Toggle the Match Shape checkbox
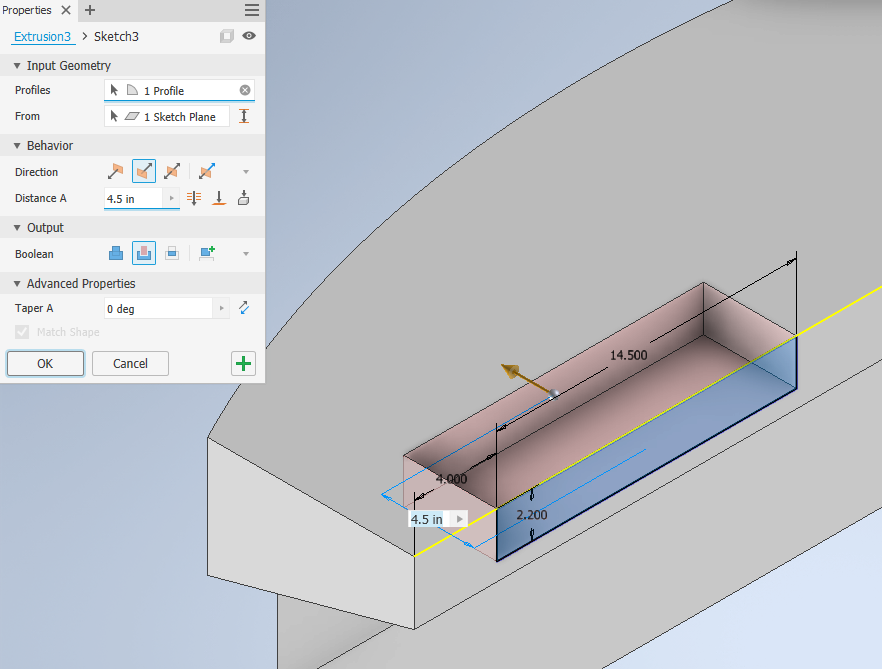Viewport: 882px width, 669px height. coord(22,332)
